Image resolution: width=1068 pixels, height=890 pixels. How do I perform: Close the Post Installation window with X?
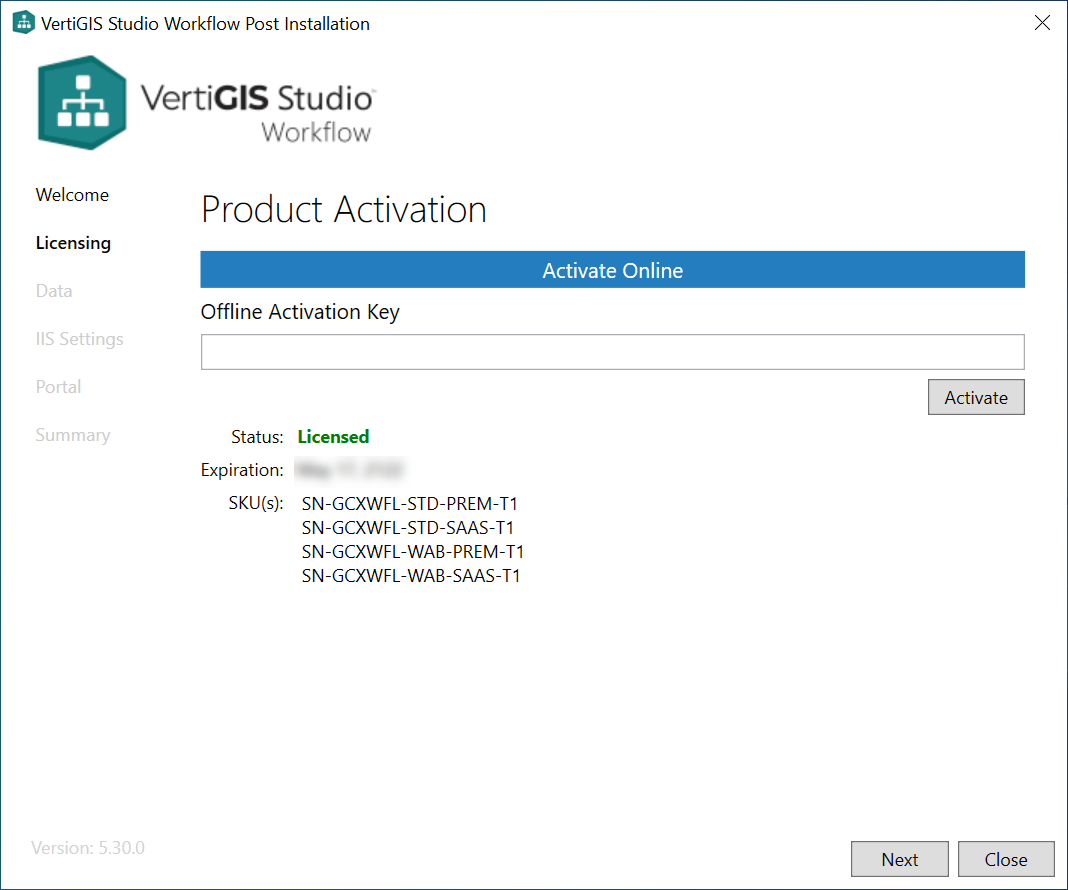[x=1042, y=23]
